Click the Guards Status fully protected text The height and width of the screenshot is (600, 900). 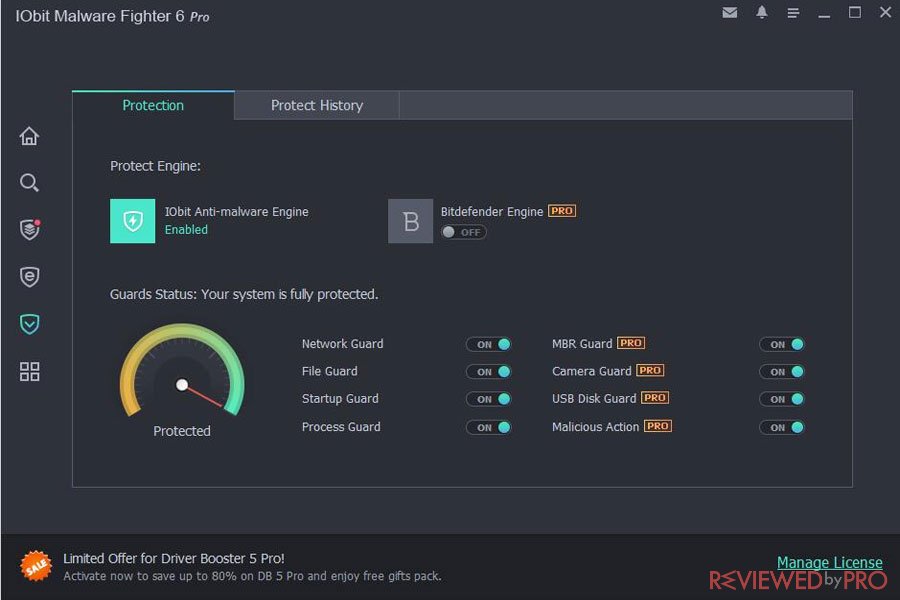[244, 294]
